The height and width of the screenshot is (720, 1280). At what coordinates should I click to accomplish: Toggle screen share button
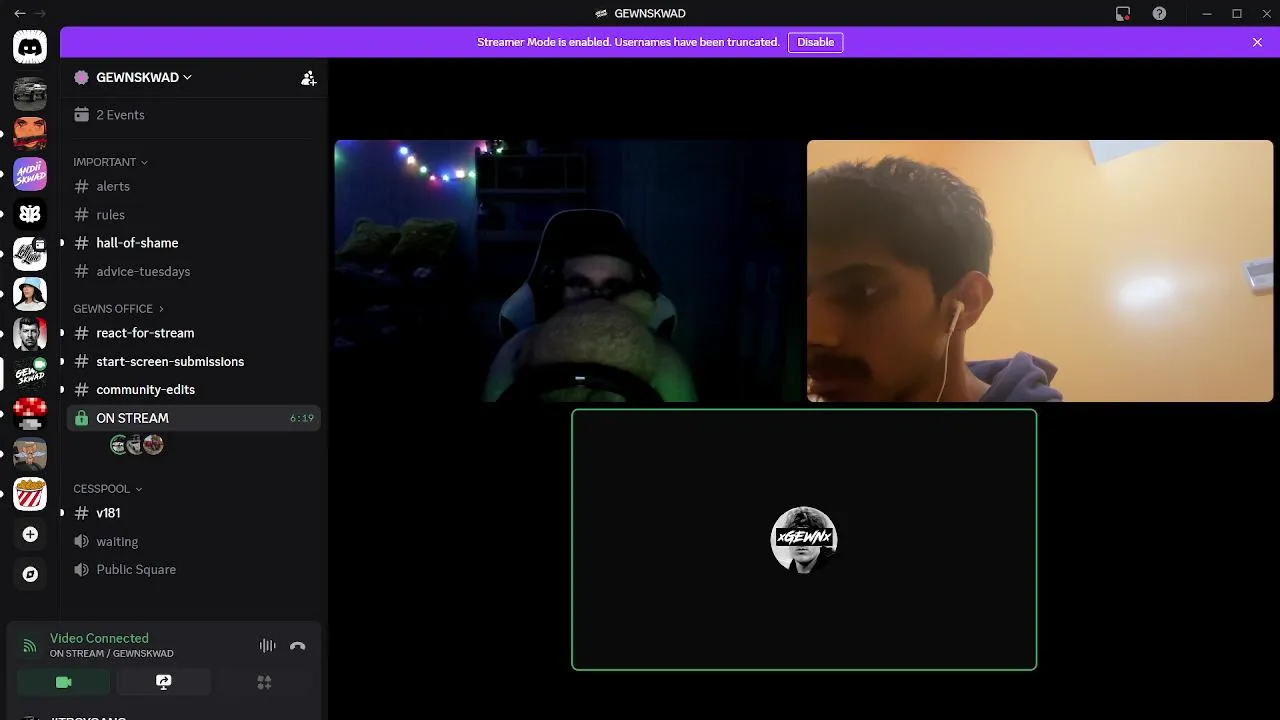coord(164,682)
